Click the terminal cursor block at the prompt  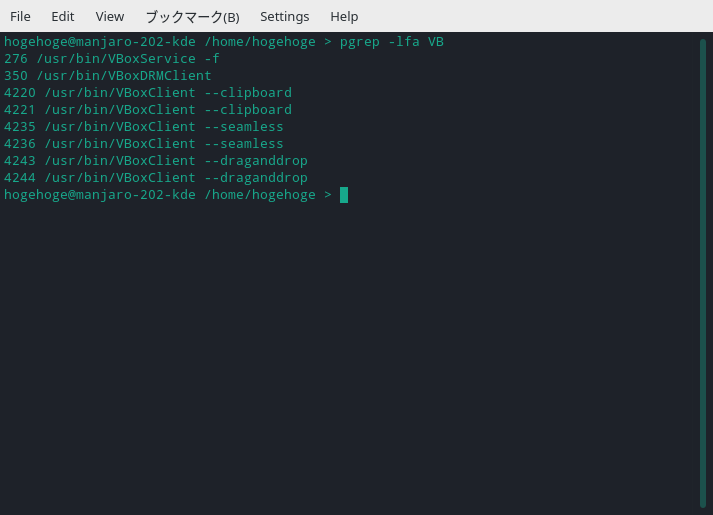(344, 195)
